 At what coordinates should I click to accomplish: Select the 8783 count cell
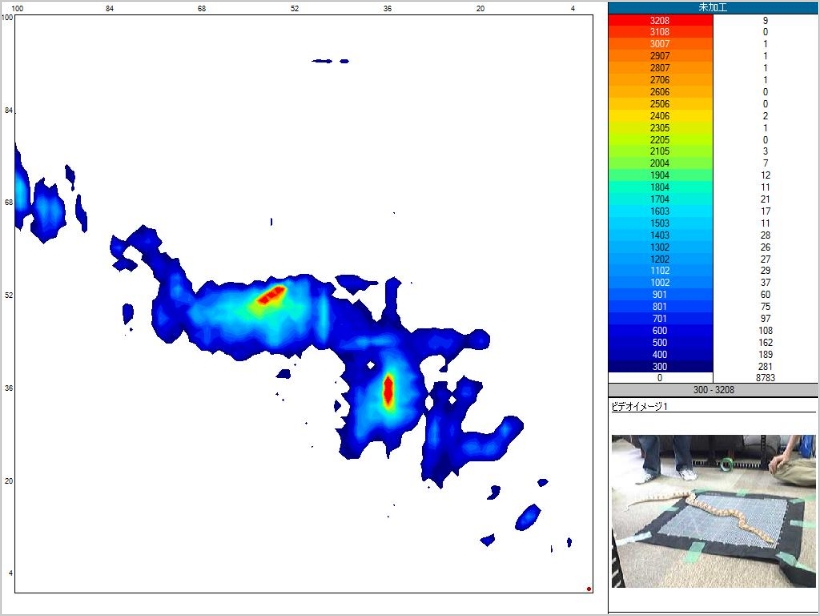(x=765, y=378)
